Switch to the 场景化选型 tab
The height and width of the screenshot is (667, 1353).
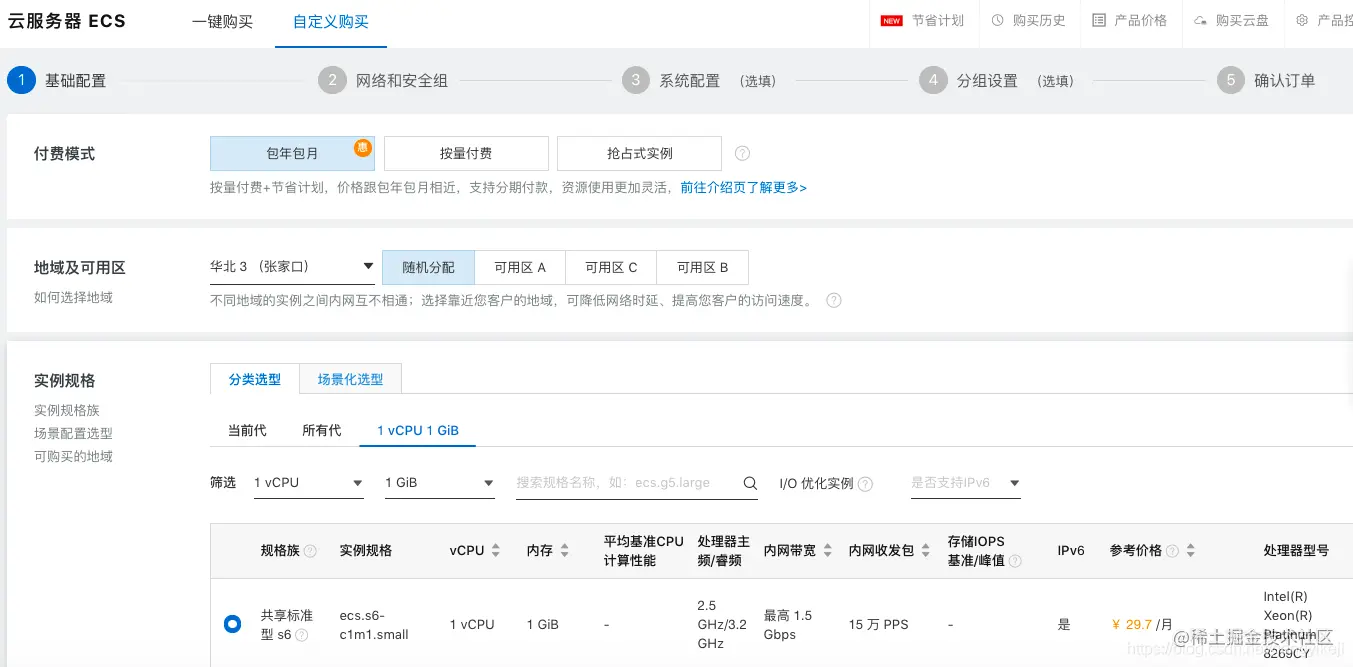click(x=350, y=378)
